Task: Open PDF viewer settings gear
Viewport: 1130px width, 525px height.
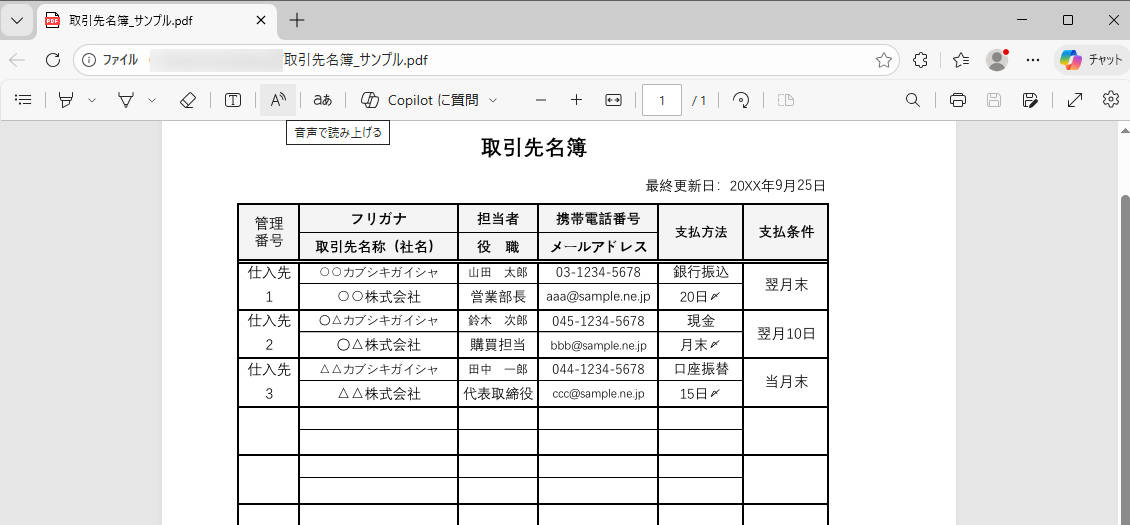Action: (1111, 100)
